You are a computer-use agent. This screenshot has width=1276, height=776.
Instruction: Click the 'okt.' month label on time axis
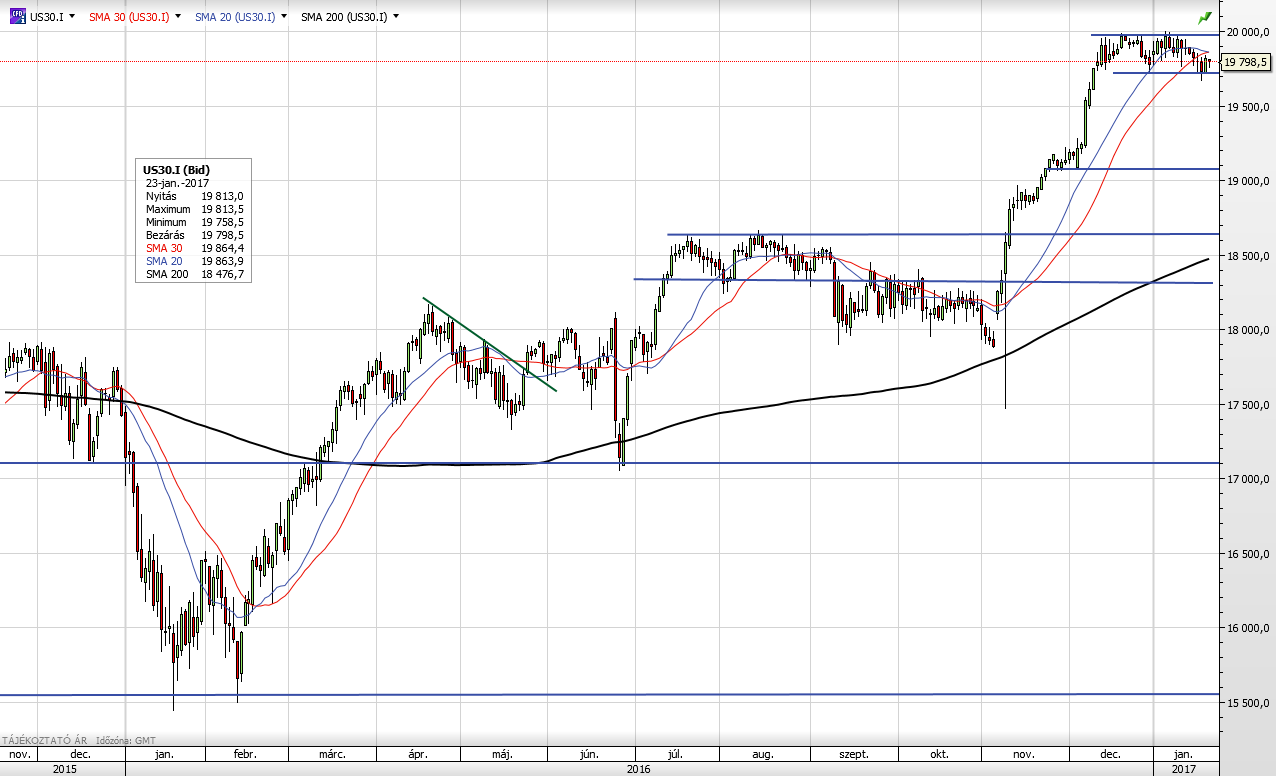(x=941, y=755)
